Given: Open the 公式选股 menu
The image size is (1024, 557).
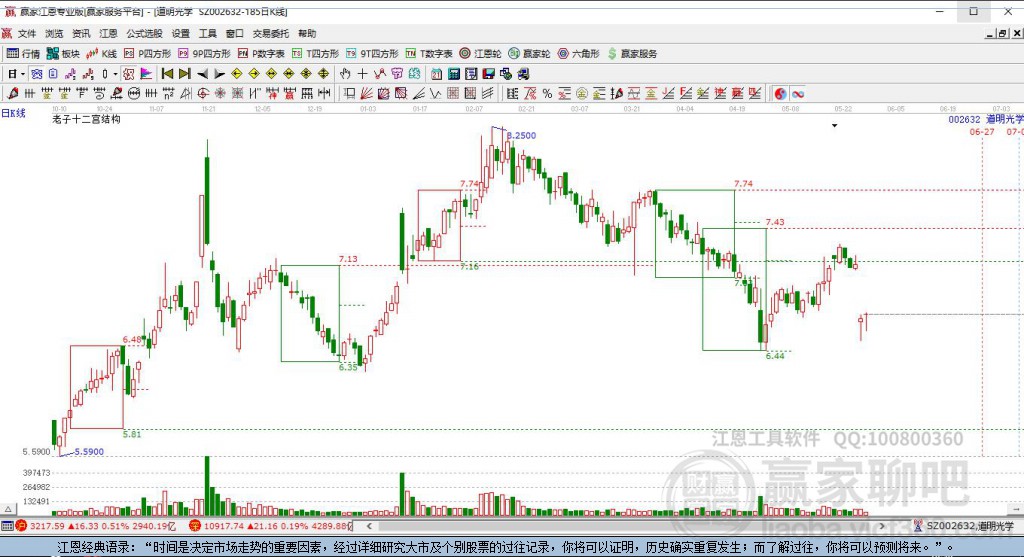Looking at the screenshot, I should click(x=144, y=33).
